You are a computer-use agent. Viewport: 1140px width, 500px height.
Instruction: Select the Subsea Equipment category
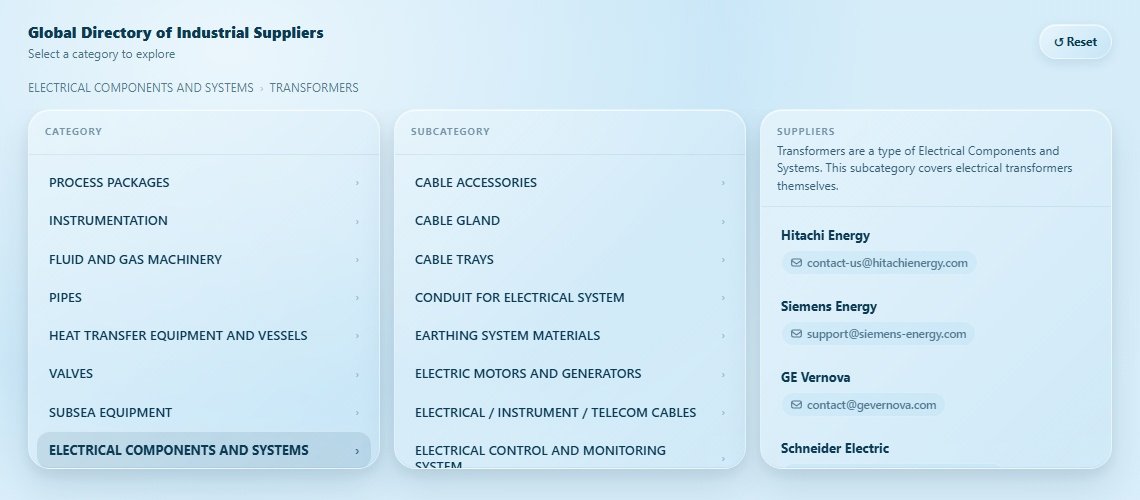click(x=110, y=413)
